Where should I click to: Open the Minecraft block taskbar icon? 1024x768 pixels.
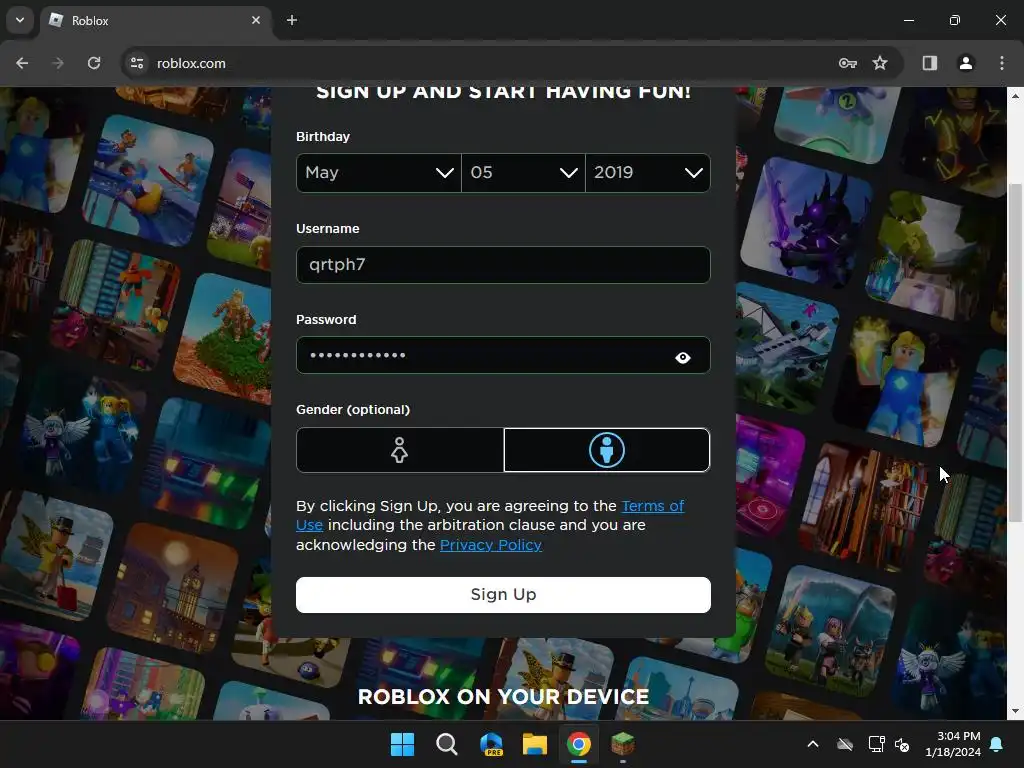(622, 744)
